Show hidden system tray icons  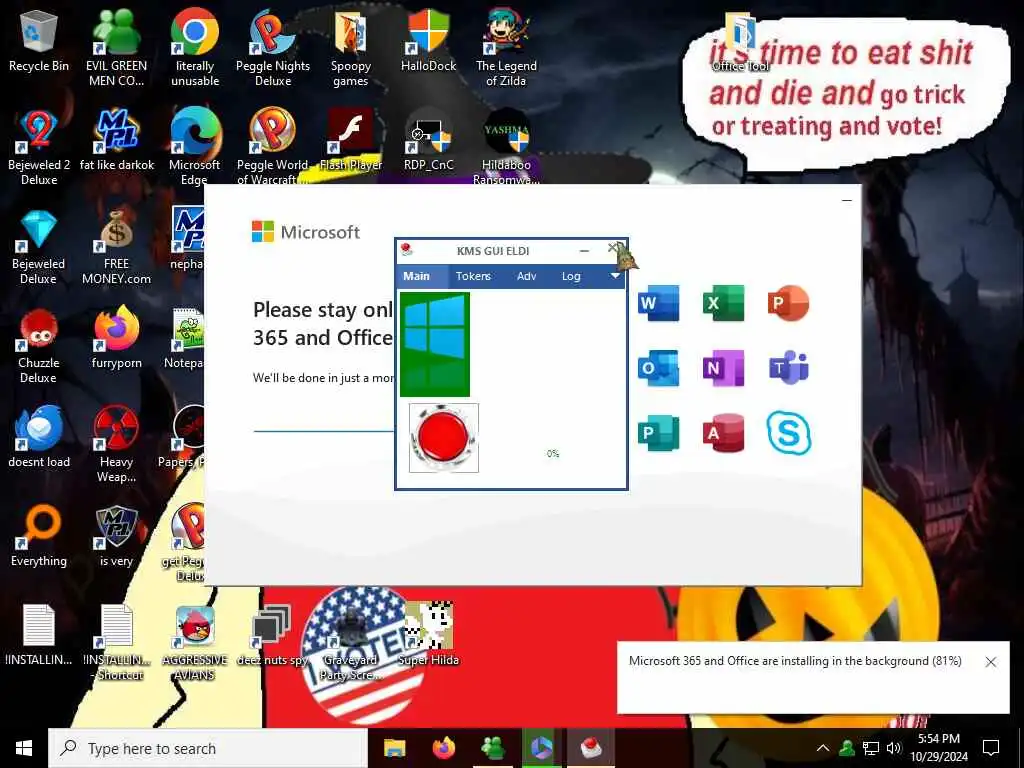pyautogui.click(x=823, y=748)
